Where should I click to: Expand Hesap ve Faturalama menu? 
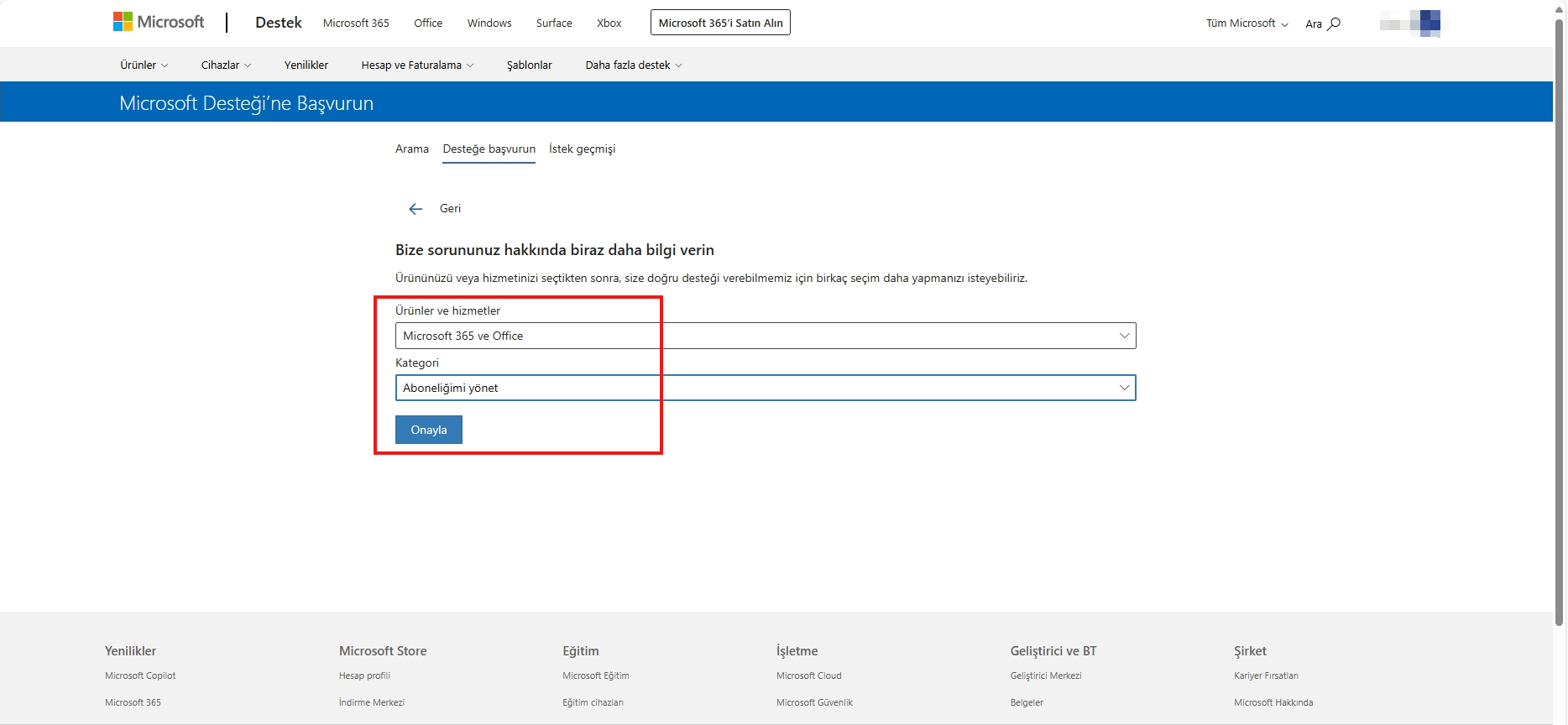coord(417,65)
